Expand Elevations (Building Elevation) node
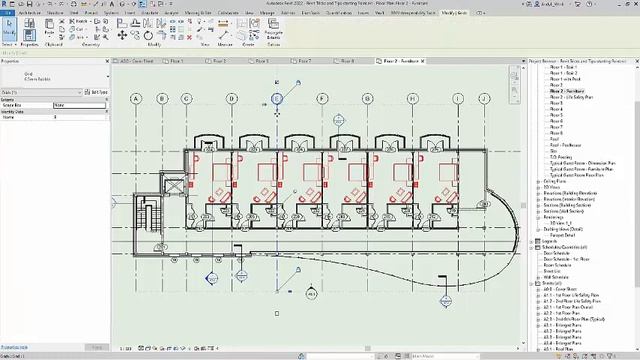Screen dimensions: 640x360 [x=538, y=193]
